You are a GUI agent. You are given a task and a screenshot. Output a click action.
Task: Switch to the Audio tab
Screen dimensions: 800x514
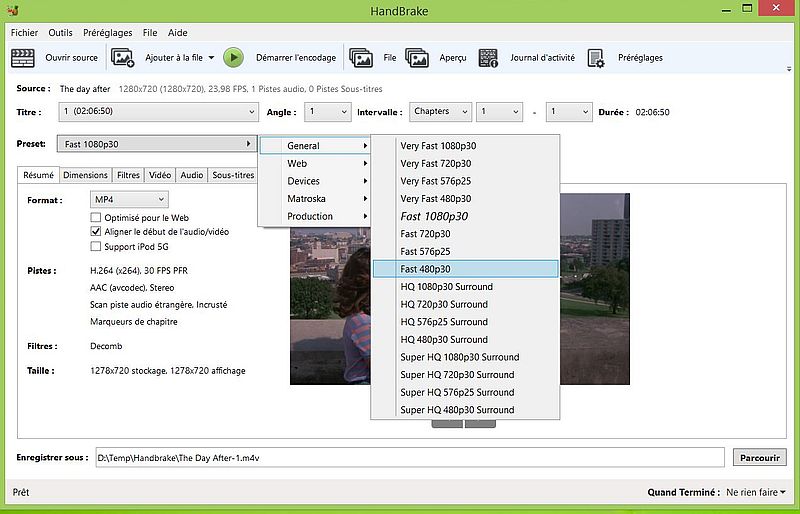coord(192,175)
